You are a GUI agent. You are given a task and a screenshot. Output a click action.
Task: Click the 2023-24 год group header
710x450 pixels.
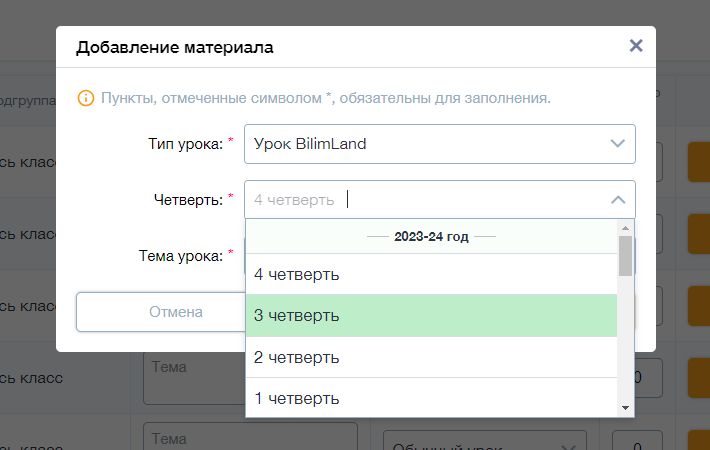(431, 236)
